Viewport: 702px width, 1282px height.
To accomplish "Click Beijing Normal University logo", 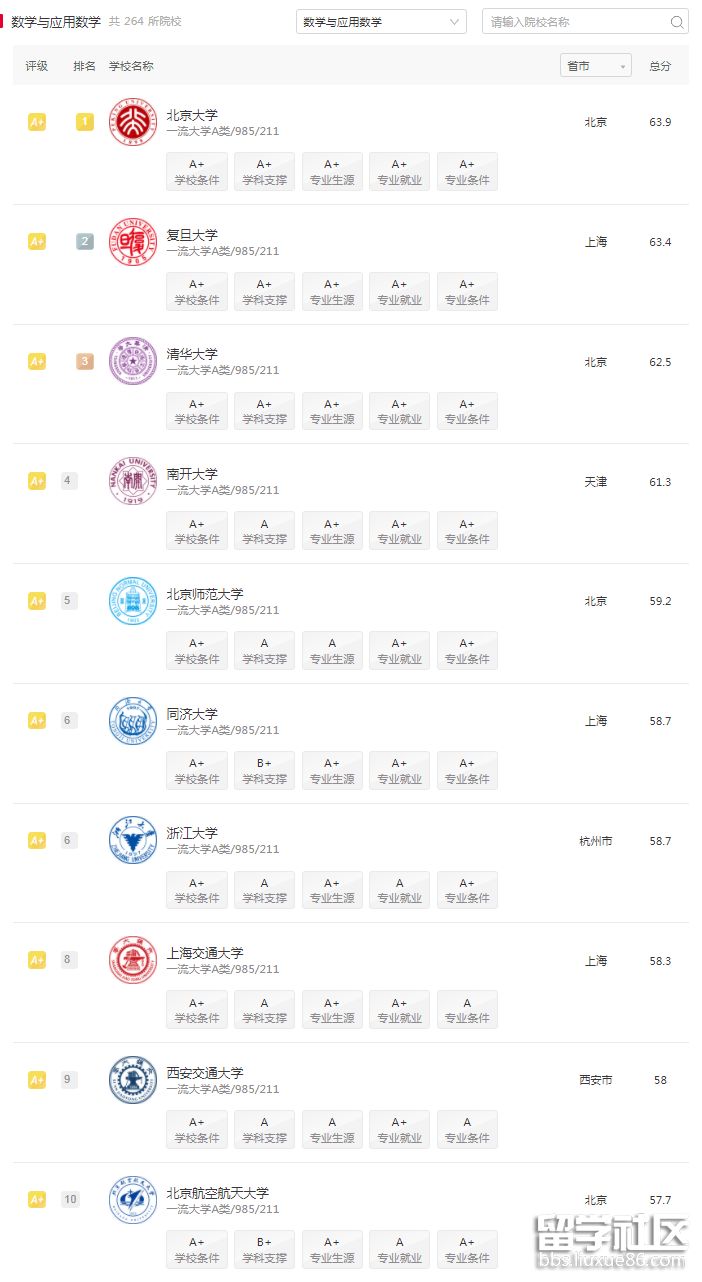I will pyautogui.click(x=133, y=601).
